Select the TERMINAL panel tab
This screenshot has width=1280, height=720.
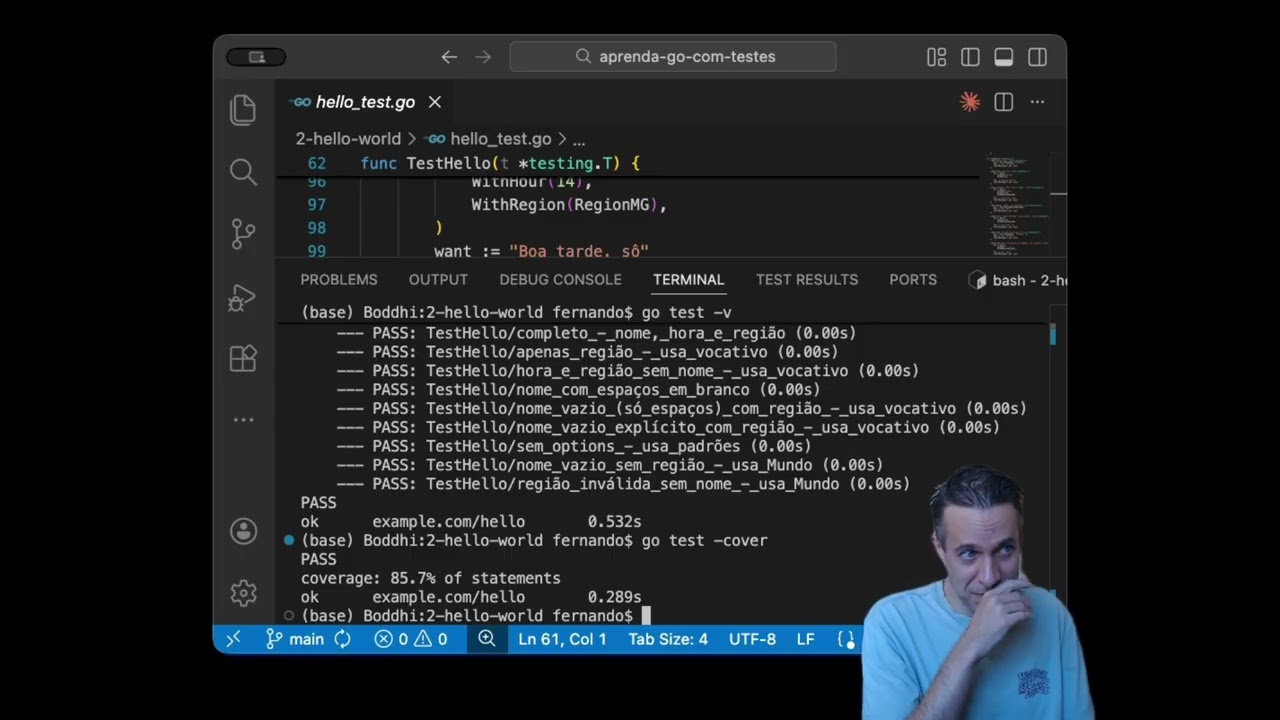tap(688, 280)
